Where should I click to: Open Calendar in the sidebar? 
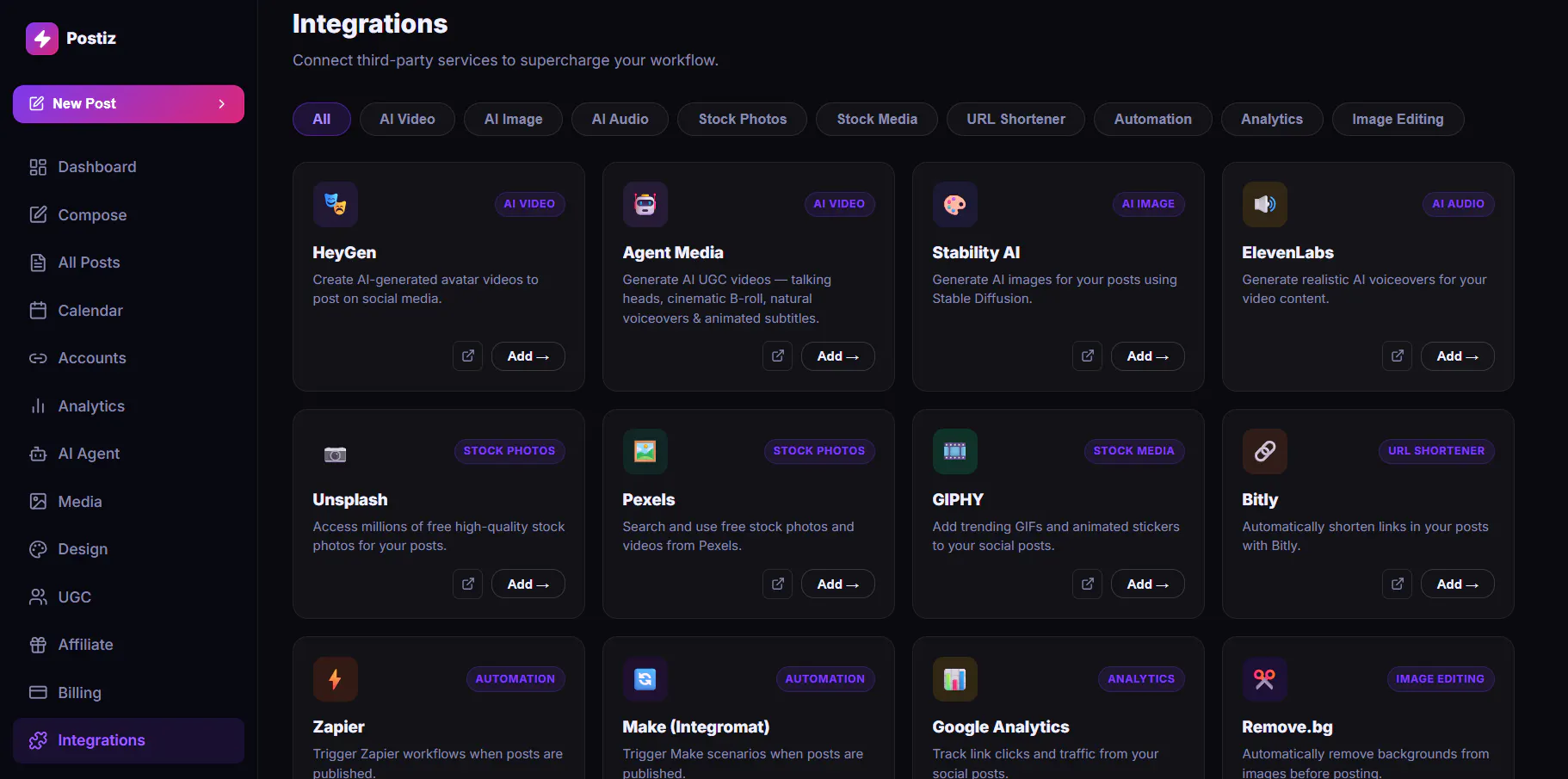[x=128, y=311]
